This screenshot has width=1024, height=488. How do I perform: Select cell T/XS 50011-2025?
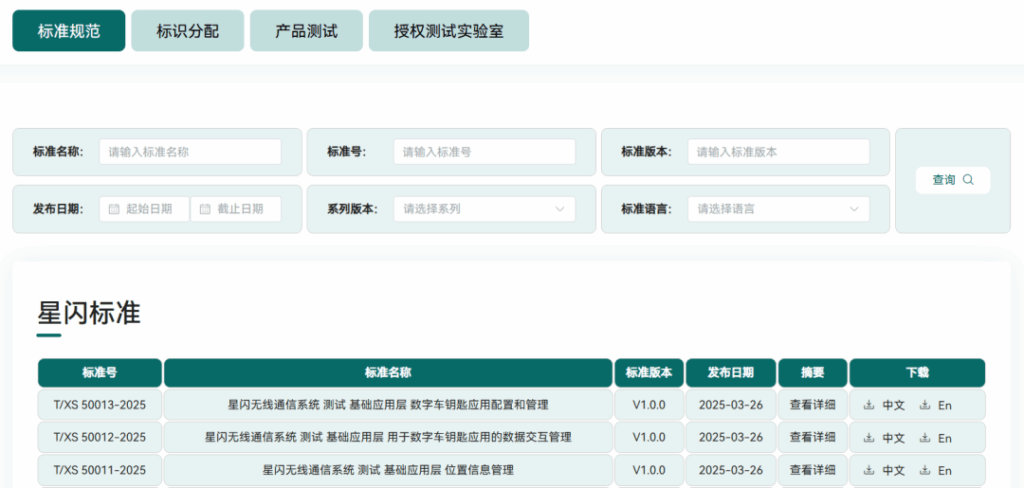[x=100, y=470]
